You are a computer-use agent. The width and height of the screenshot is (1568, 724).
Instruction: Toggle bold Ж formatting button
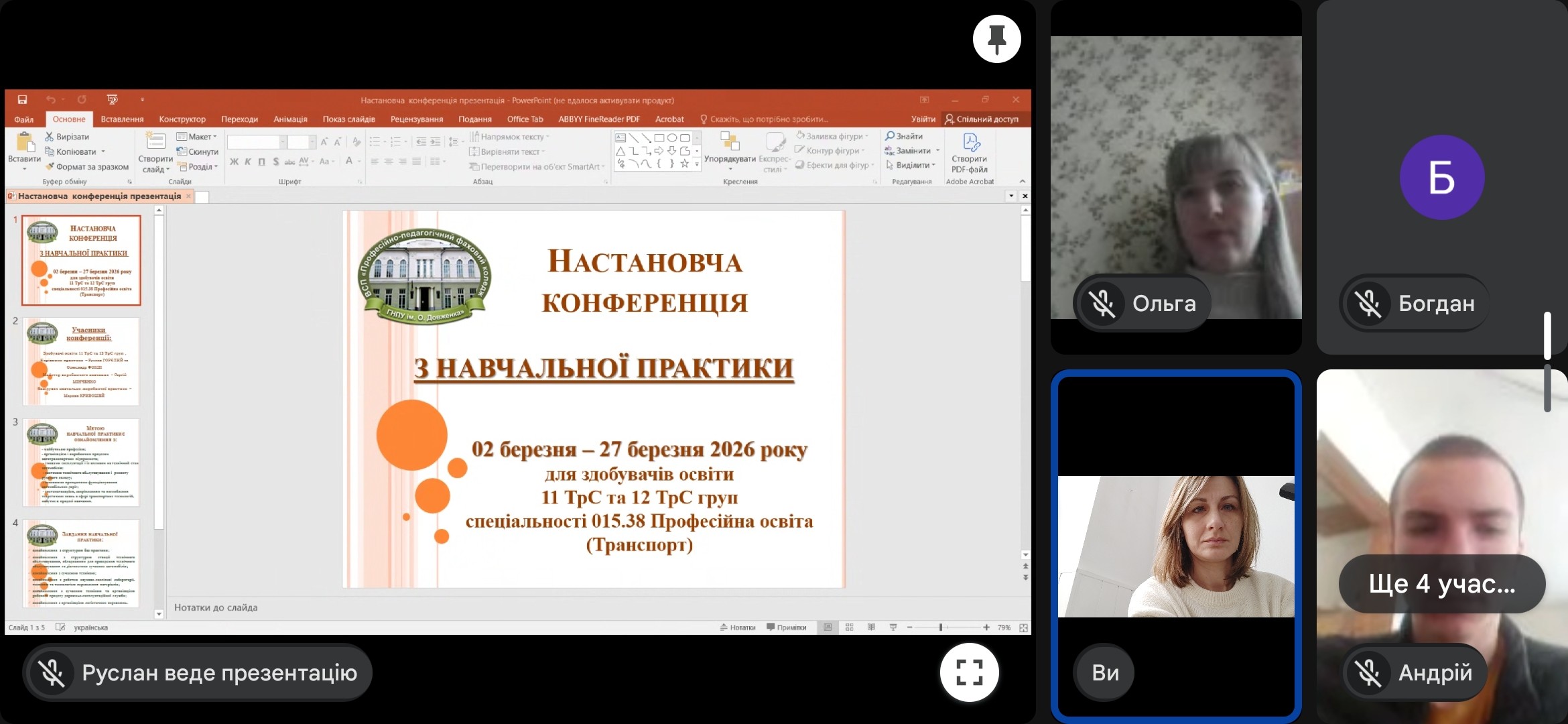pyautogui.click(x=234, y=162)
